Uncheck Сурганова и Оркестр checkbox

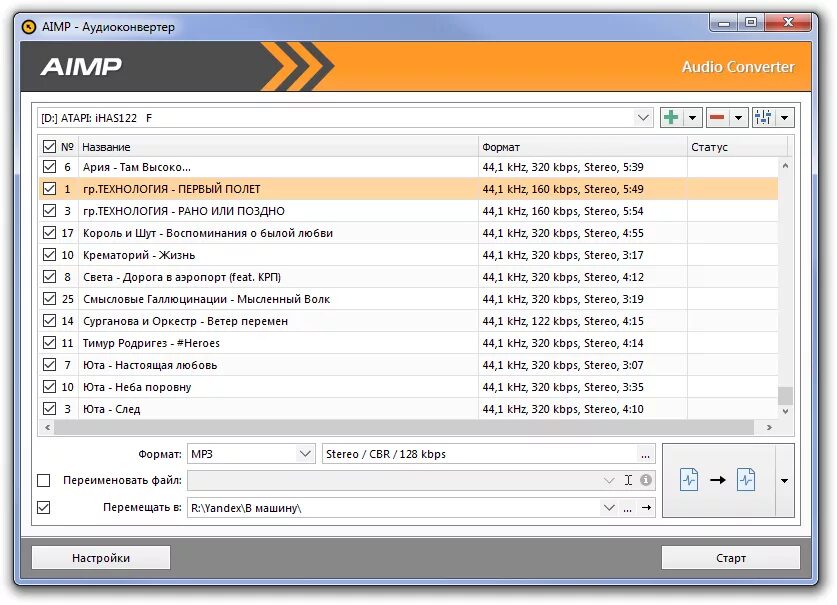49,320
